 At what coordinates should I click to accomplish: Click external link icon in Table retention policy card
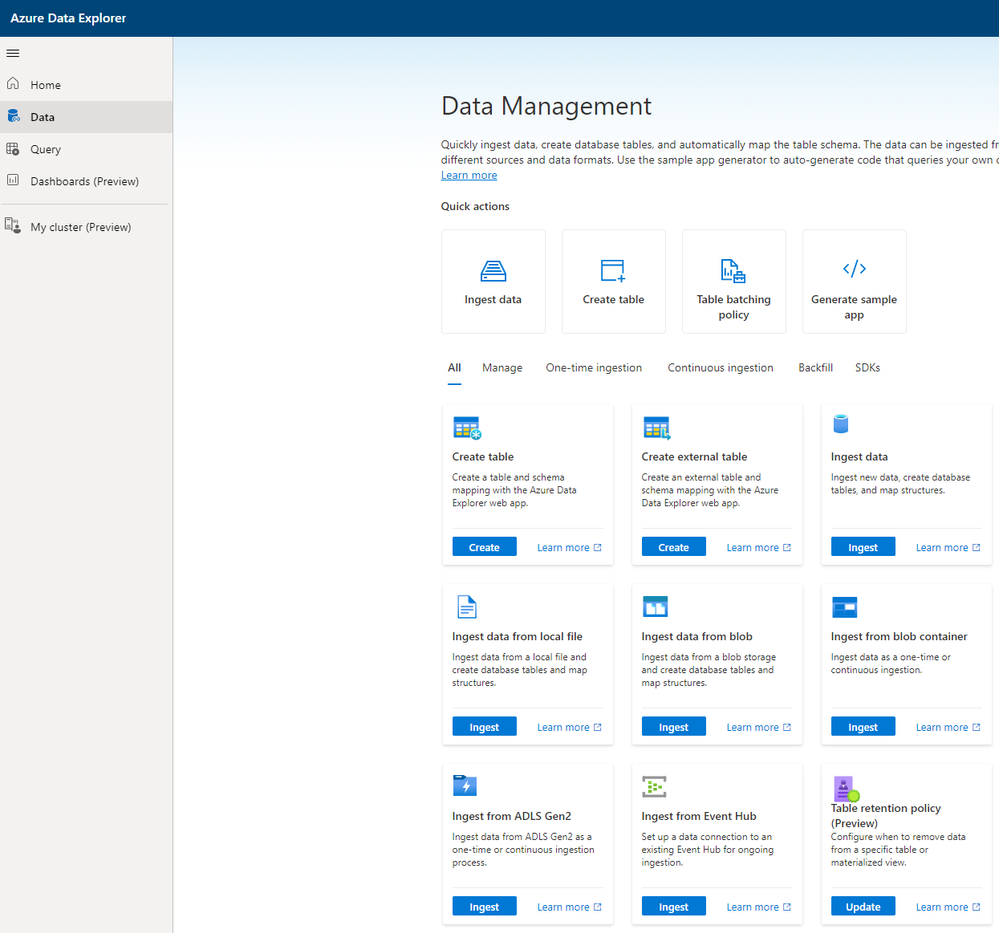(976, 907)
